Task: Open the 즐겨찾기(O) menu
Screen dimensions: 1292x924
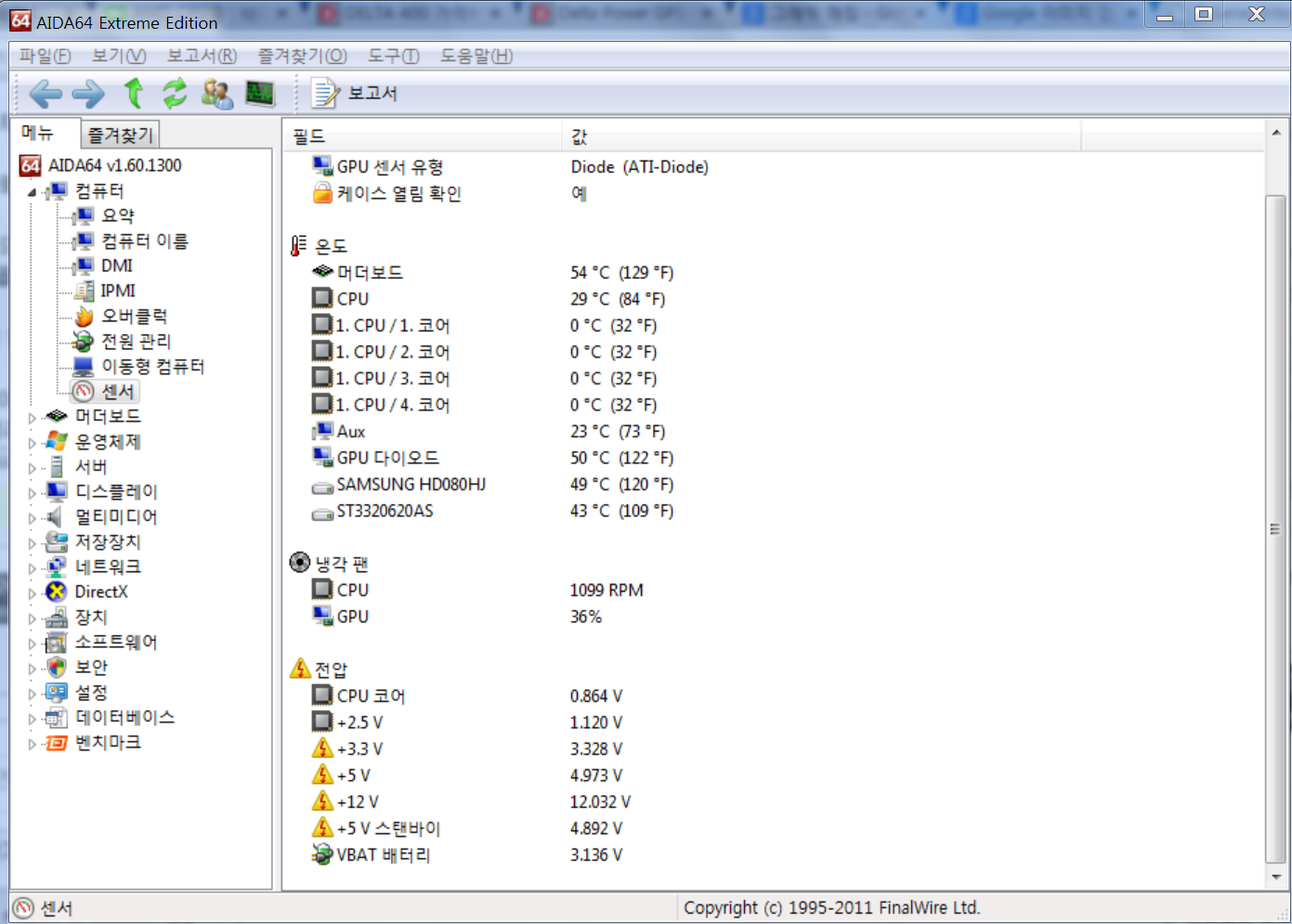Action: pyautogui.click(x=302, y=56)
